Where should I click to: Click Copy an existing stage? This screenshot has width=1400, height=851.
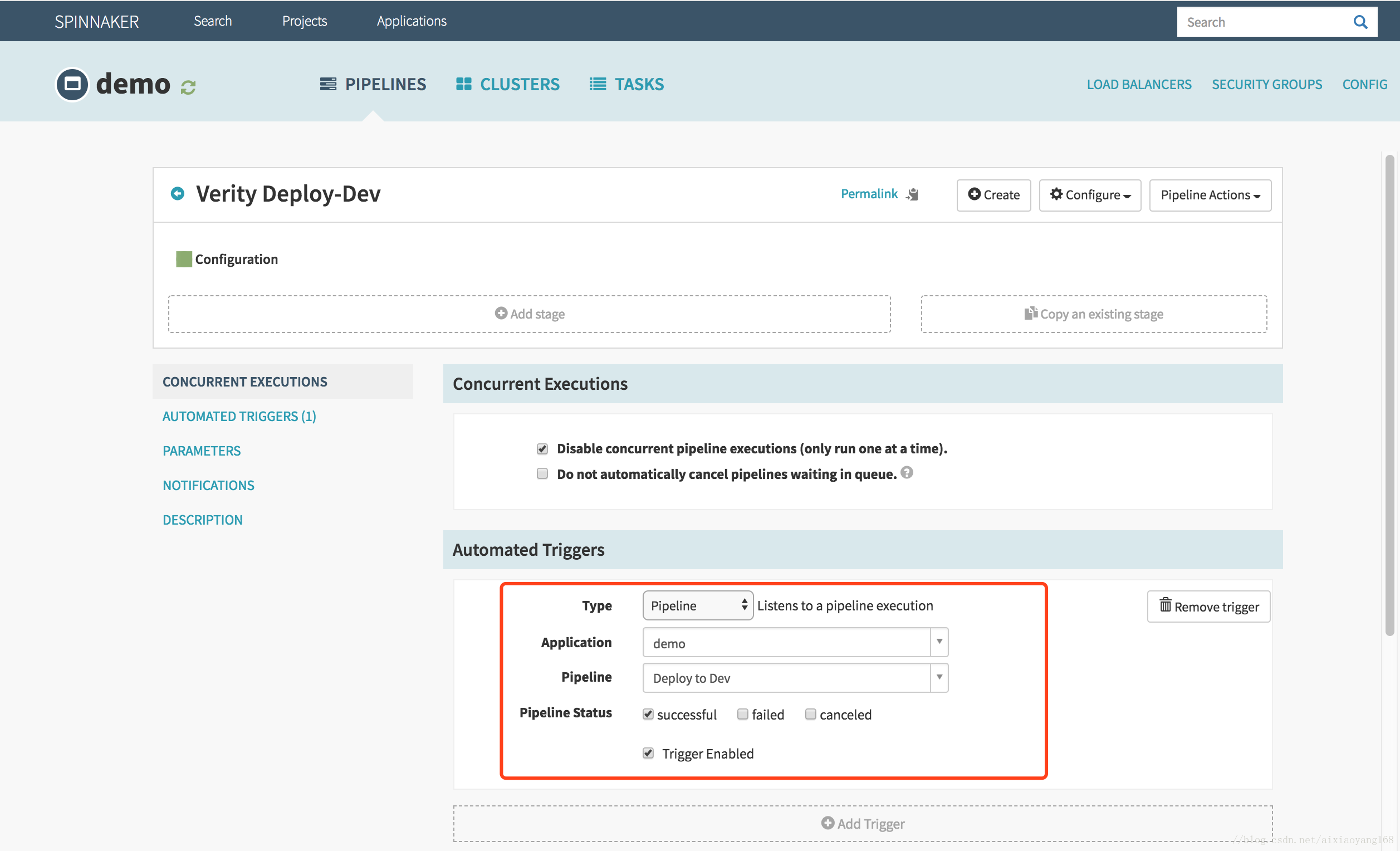tap(1094, 314)
